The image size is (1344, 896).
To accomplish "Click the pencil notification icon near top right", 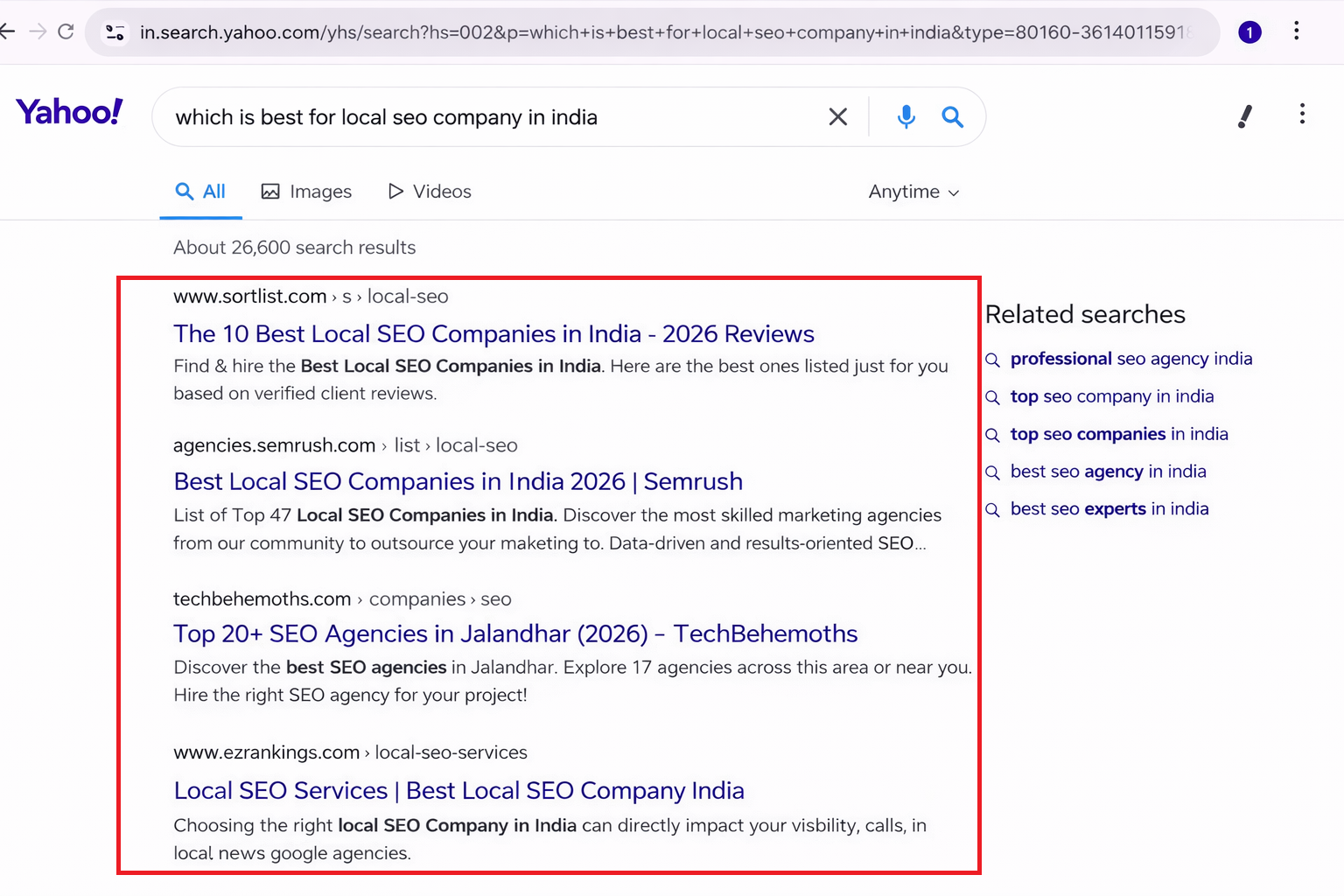I will (1244, 116).
